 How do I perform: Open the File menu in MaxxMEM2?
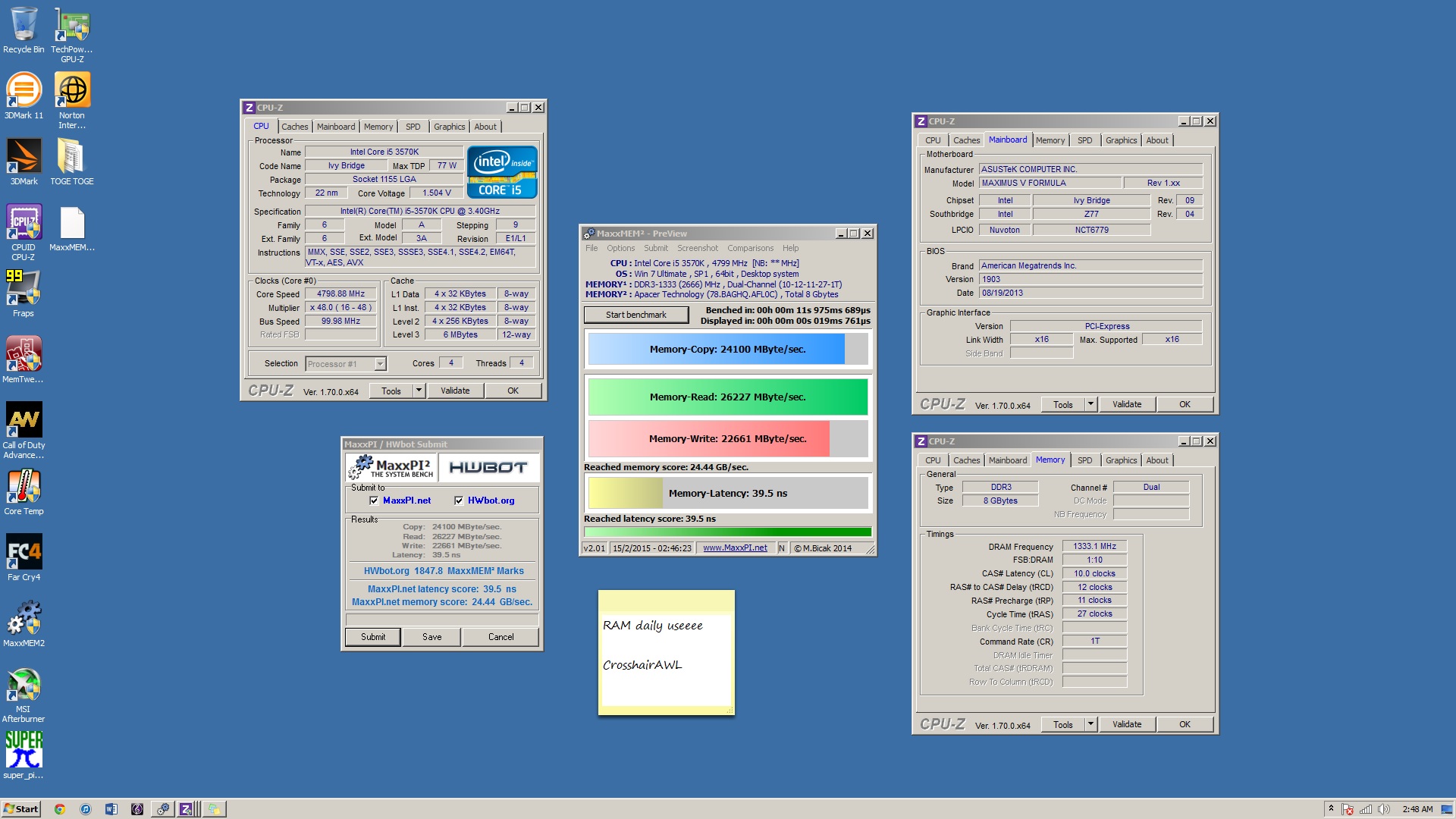[591, 248]
